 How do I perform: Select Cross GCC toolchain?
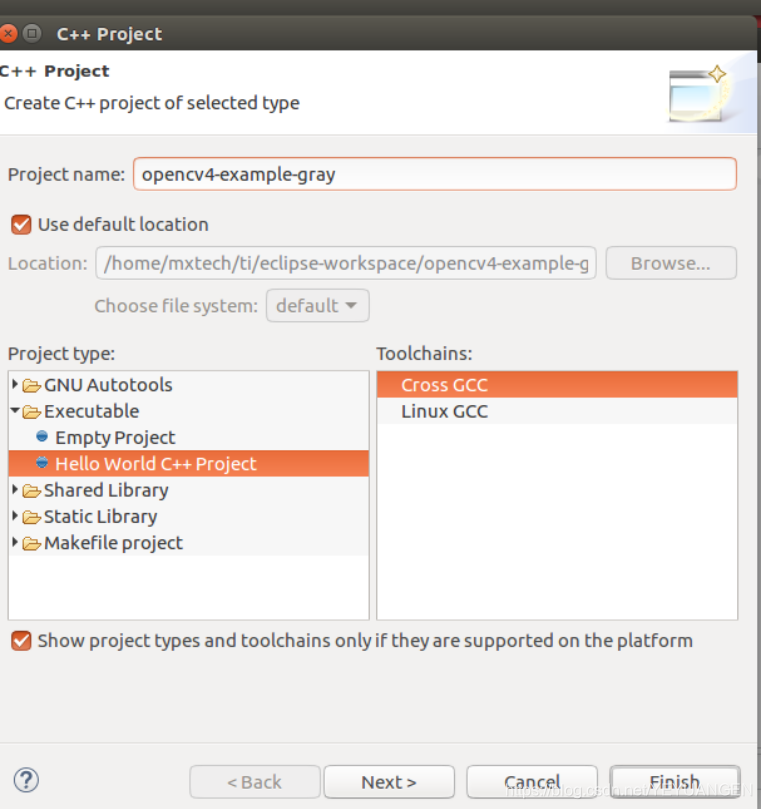click(444, 385)
